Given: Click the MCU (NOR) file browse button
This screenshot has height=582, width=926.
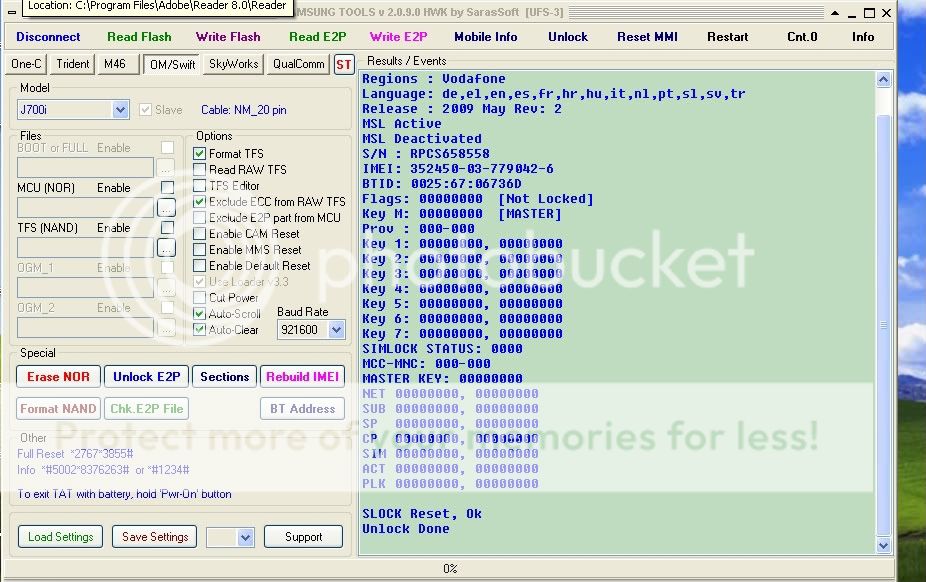Looking at the screenshot, I should pyautogui.click(x=167, y=208).
